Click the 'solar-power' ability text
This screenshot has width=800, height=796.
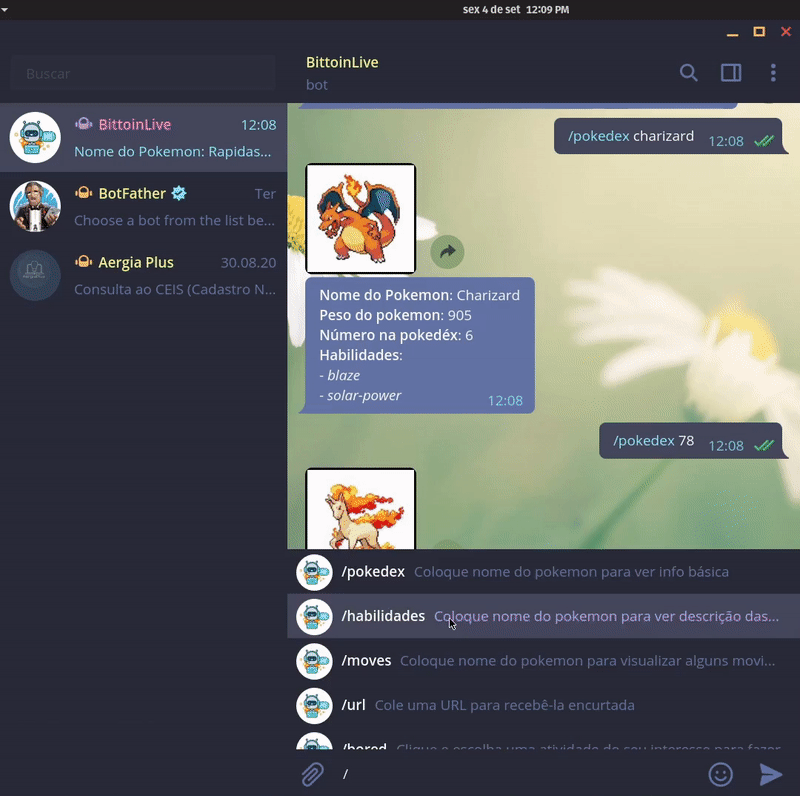[x=364, y=395]
